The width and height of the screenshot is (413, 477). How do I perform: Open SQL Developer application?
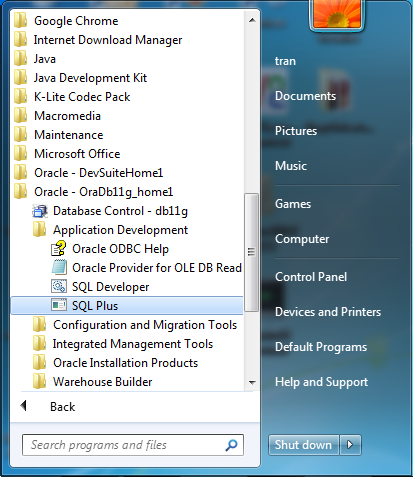click(127, 287)
